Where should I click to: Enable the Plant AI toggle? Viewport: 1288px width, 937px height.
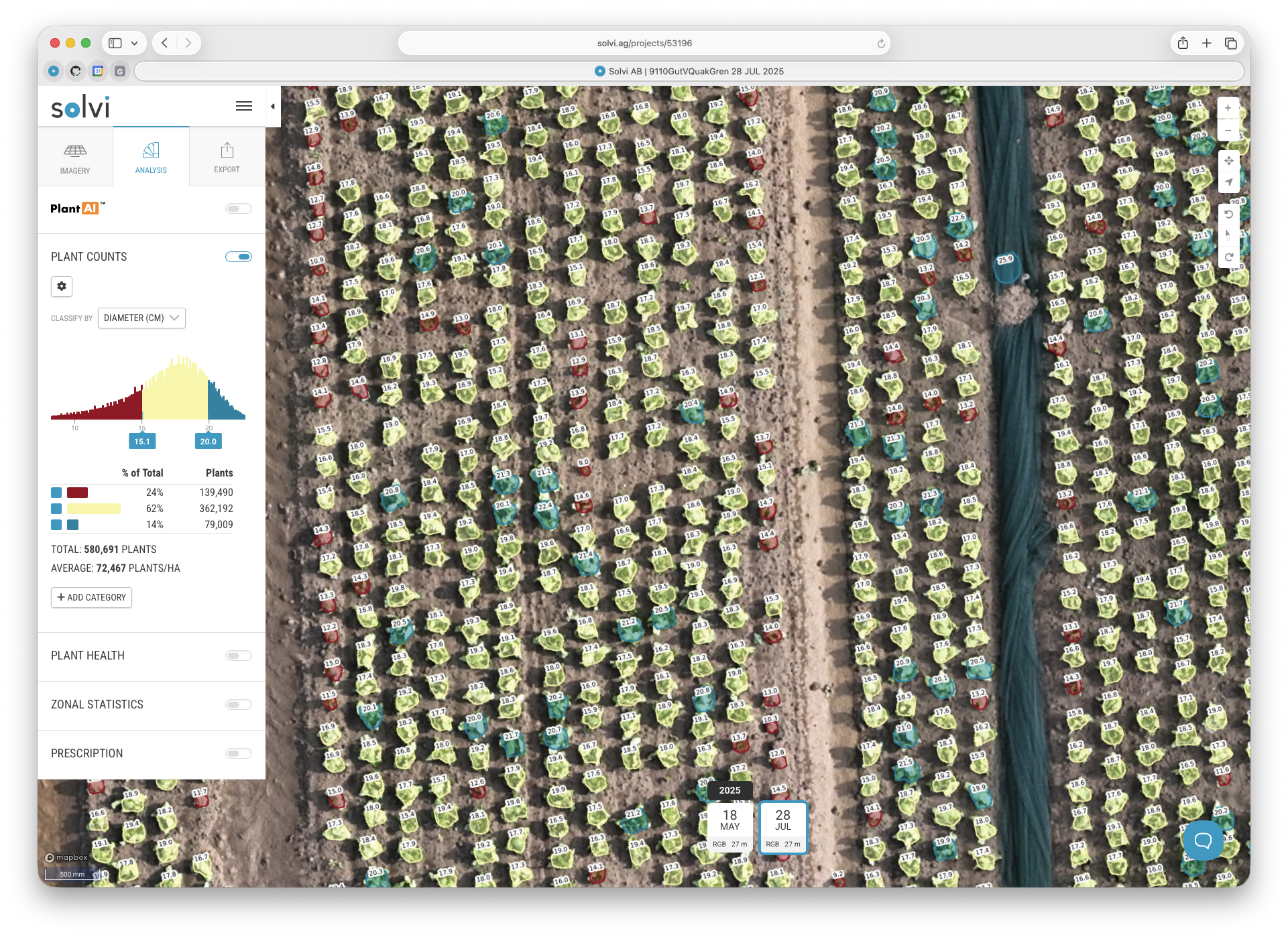[238, 208]
